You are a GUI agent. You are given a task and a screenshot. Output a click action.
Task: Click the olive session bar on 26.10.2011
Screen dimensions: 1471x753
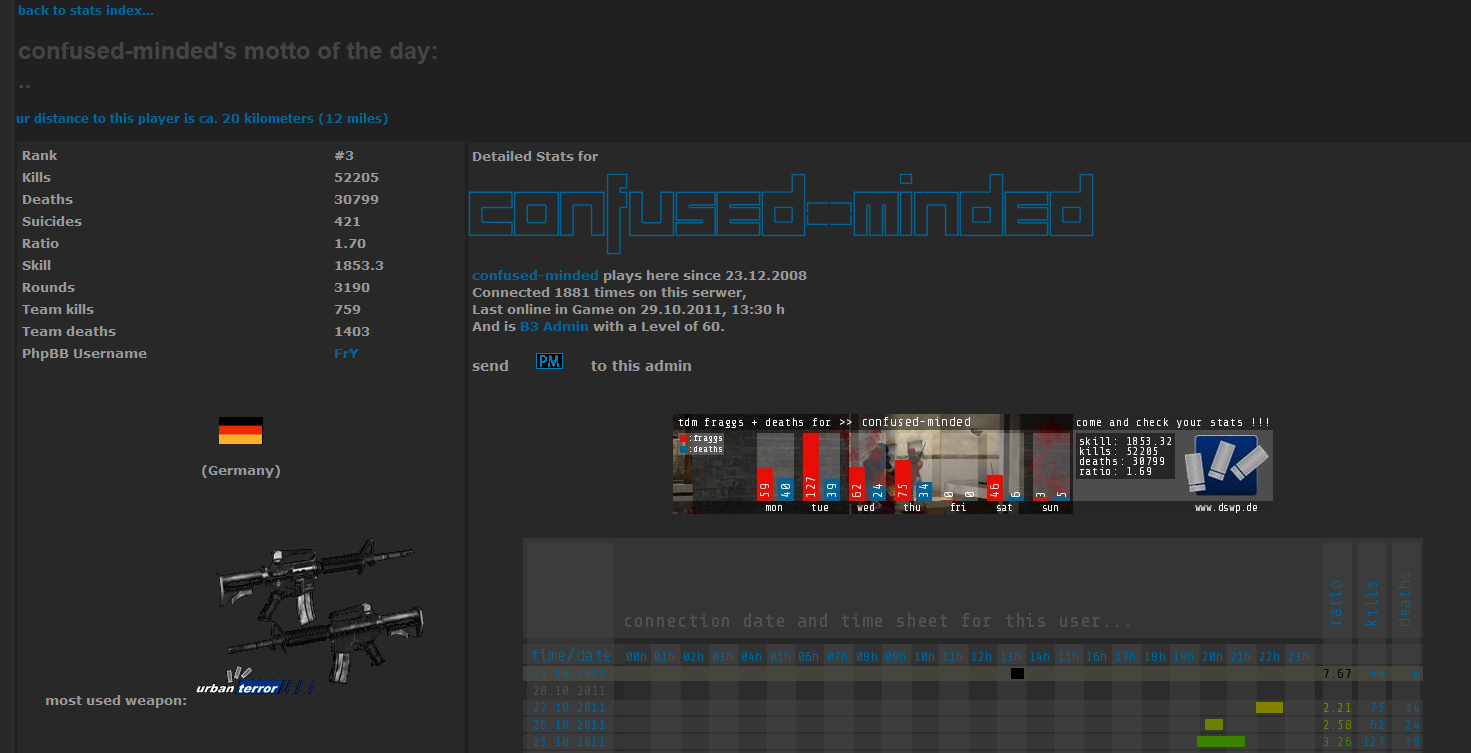tap(1214, 725)
